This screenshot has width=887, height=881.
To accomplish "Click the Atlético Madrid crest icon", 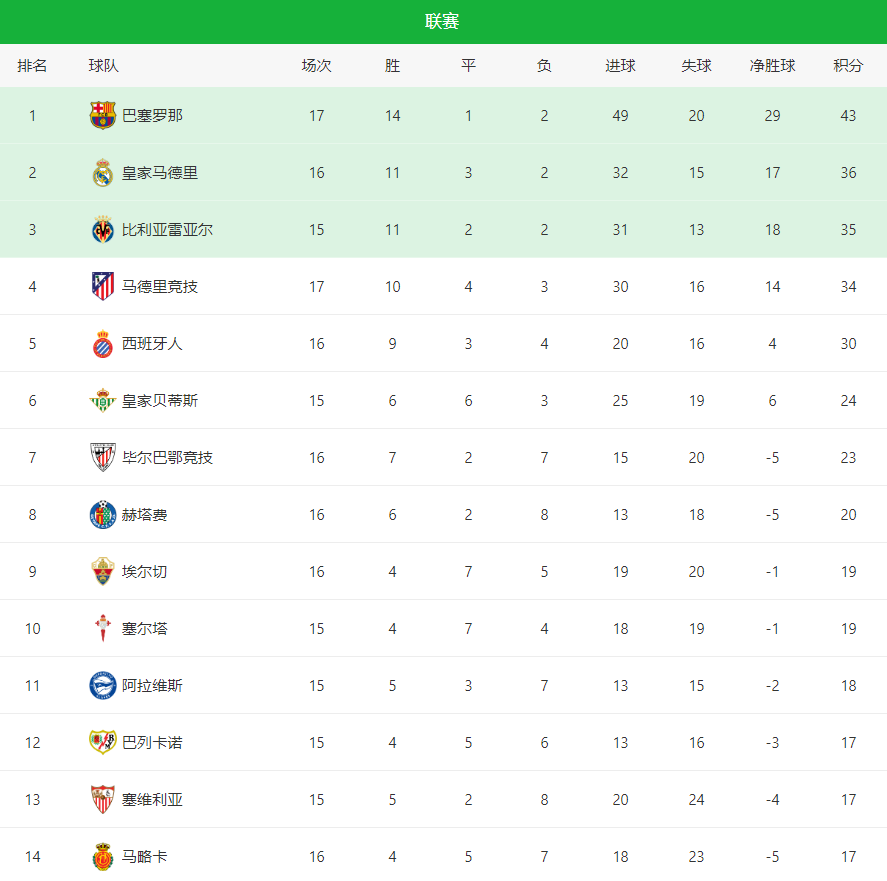I will point(103,287).
